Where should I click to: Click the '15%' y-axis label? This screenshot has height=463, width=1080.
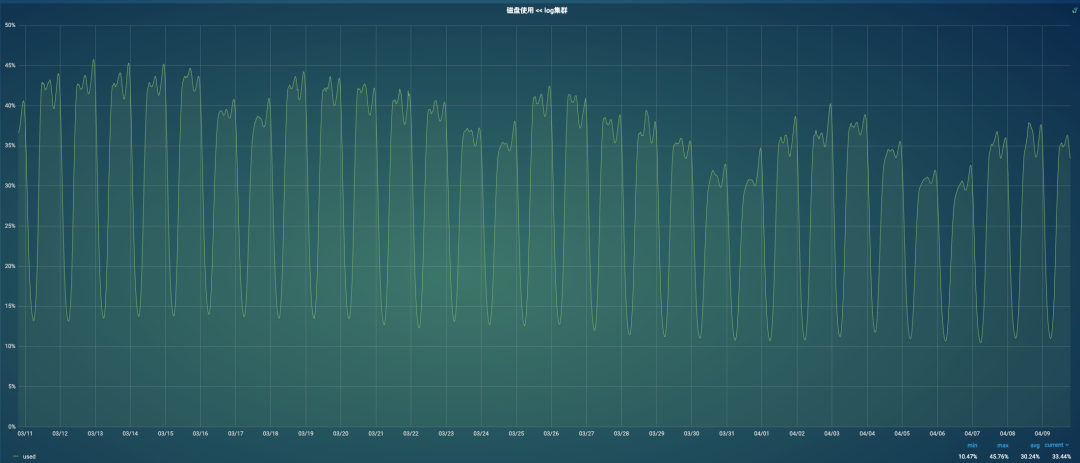click(10, 306)
